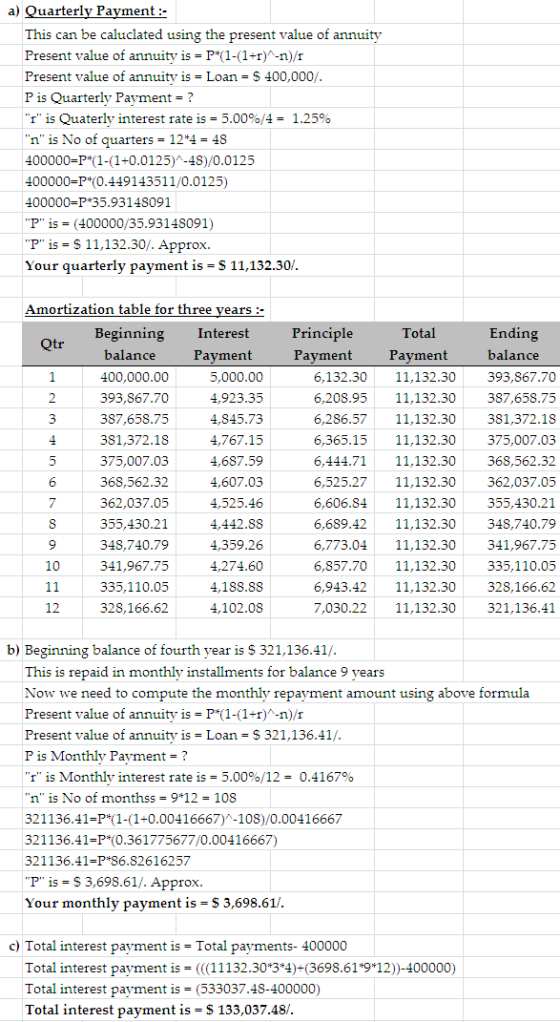Viewport: 560px width, 1022px height.
Task: Click the 'P is Quarterly Payment = ?' cell
Action: tap(110, 98)
